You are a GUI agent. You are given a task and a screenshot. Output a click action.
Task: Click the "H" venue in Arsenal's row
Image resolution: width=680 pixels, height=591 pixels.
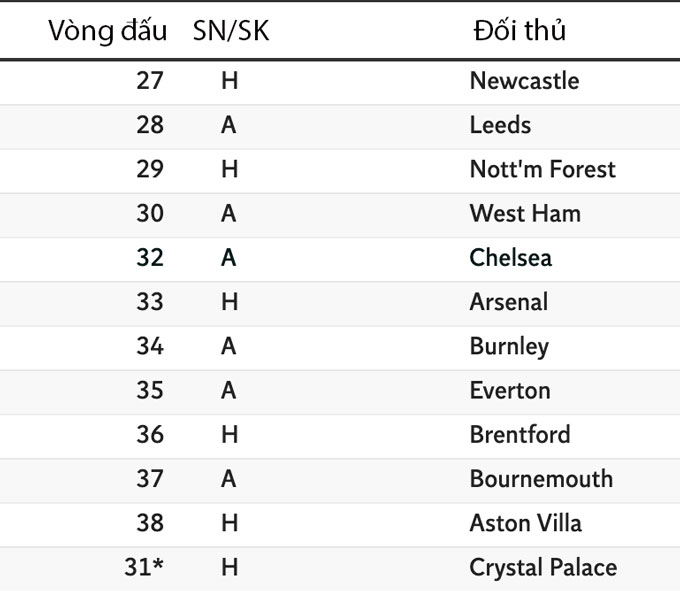(229, 301)
